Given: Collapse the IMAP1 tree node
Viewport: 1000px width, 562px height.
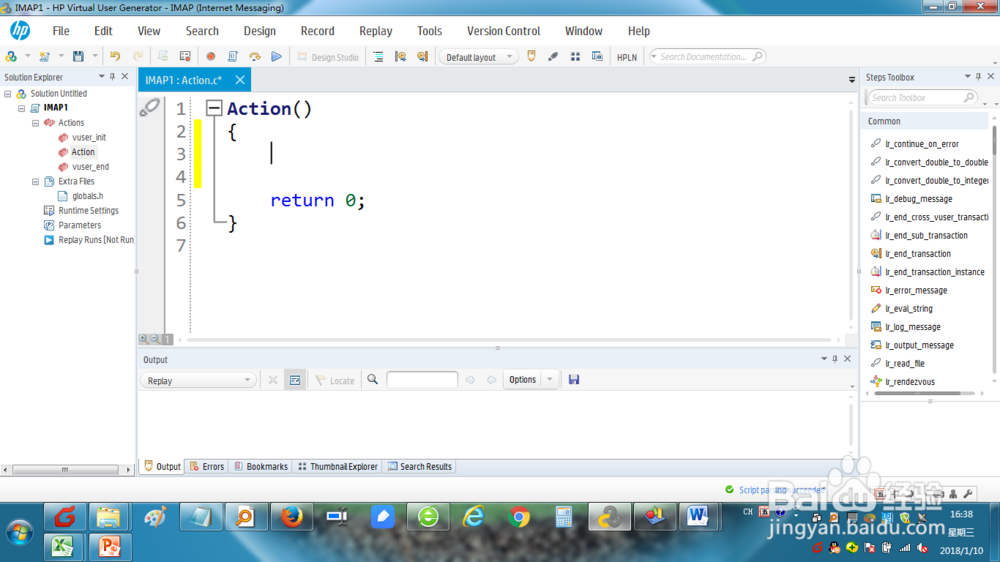Looking at the screenshot, I should pyautogui.click(x=22, y=108).
